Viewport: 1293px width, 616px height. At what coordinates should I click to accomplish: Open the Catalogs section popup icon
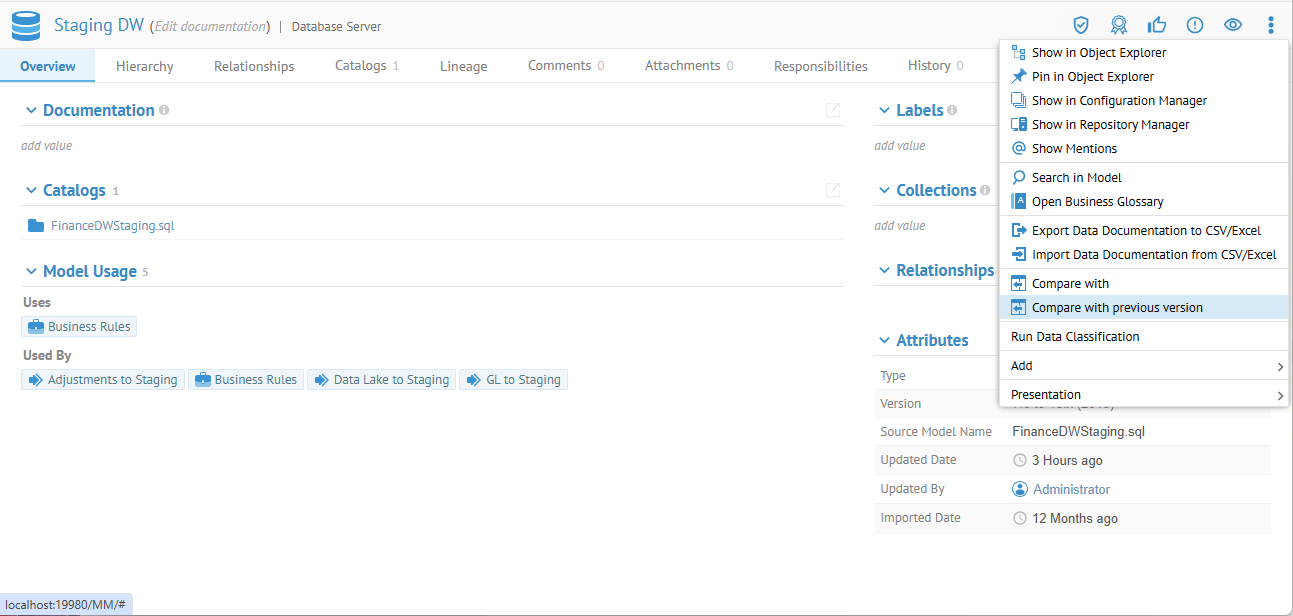click(x=832, y=190)
